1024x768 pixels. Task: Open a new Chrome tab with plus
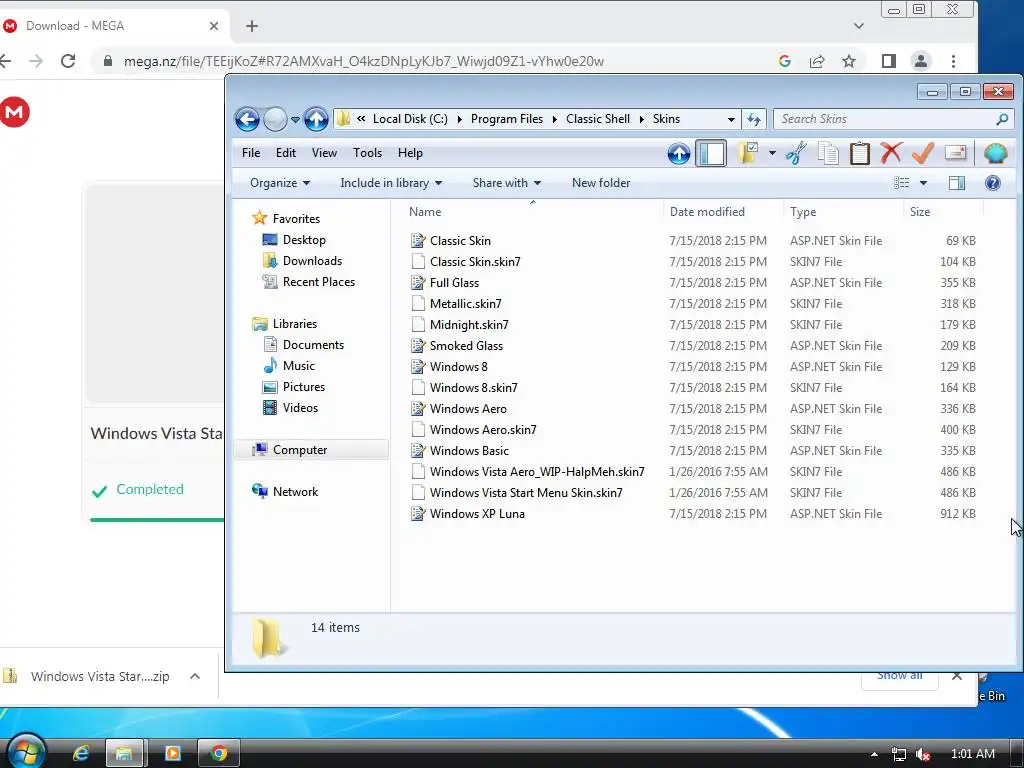click(x=252, y=26)
